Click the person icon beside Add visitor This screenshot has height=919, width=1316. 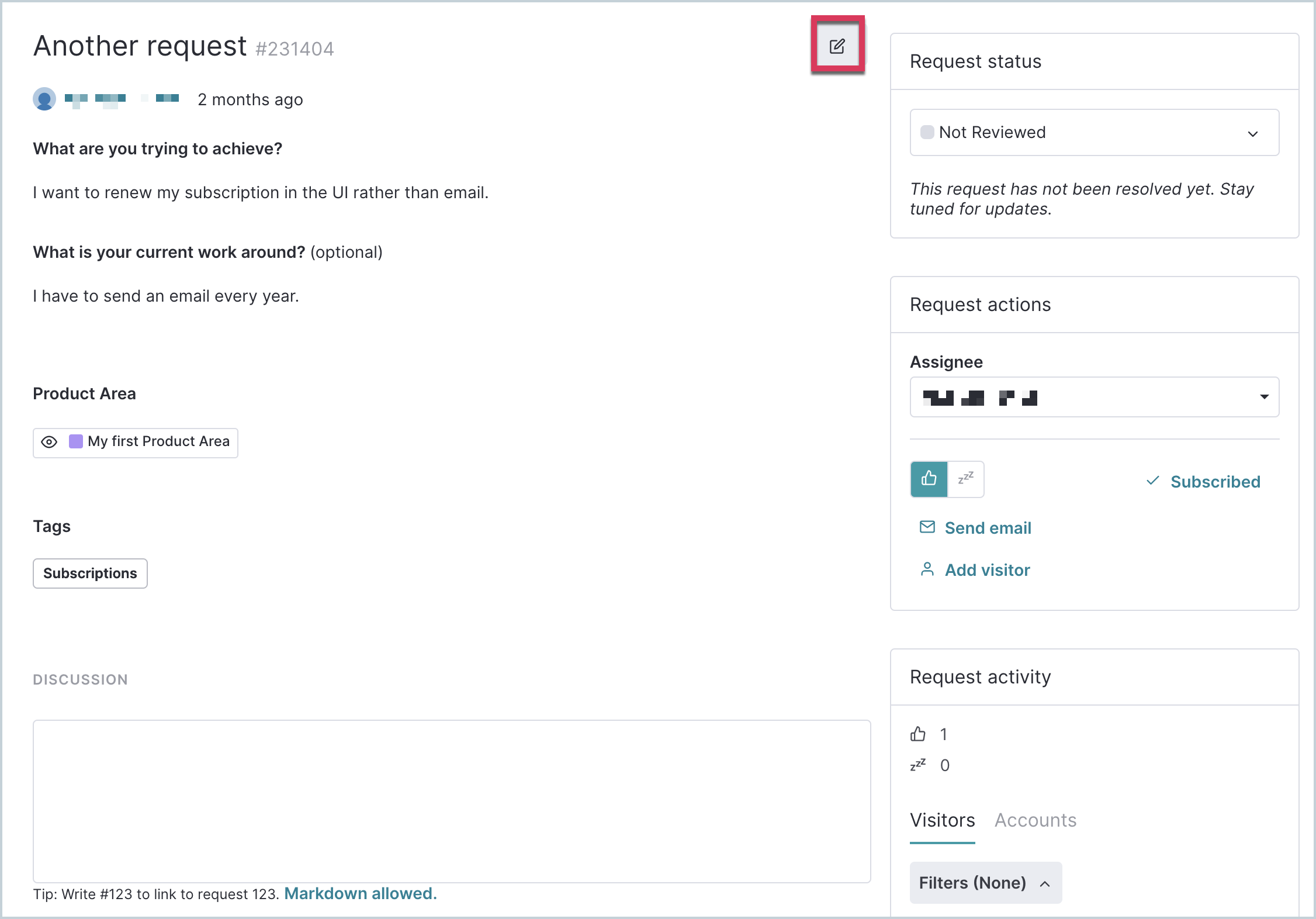pos(927,569)
